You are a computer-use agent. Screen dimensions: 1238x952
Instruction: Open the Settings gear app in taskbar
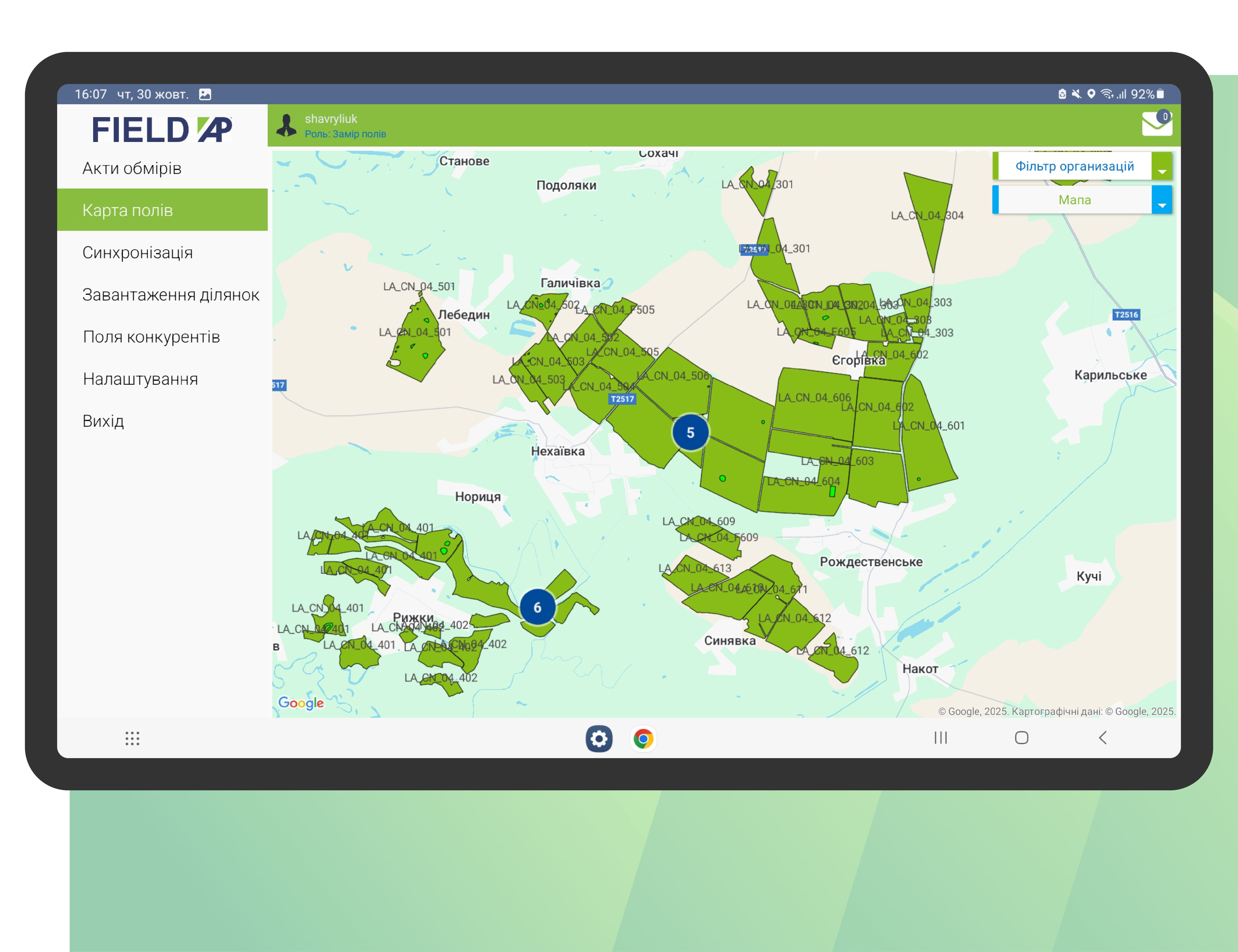[599, 738]
